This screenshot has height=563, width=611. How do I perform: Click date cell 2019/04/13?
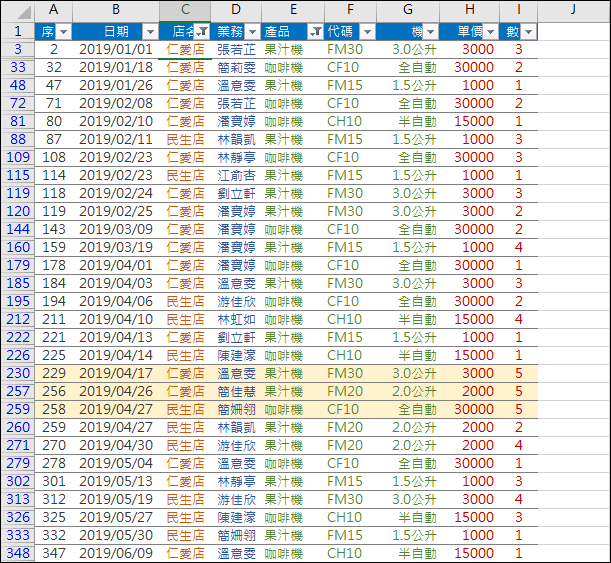tap(116, 337)
